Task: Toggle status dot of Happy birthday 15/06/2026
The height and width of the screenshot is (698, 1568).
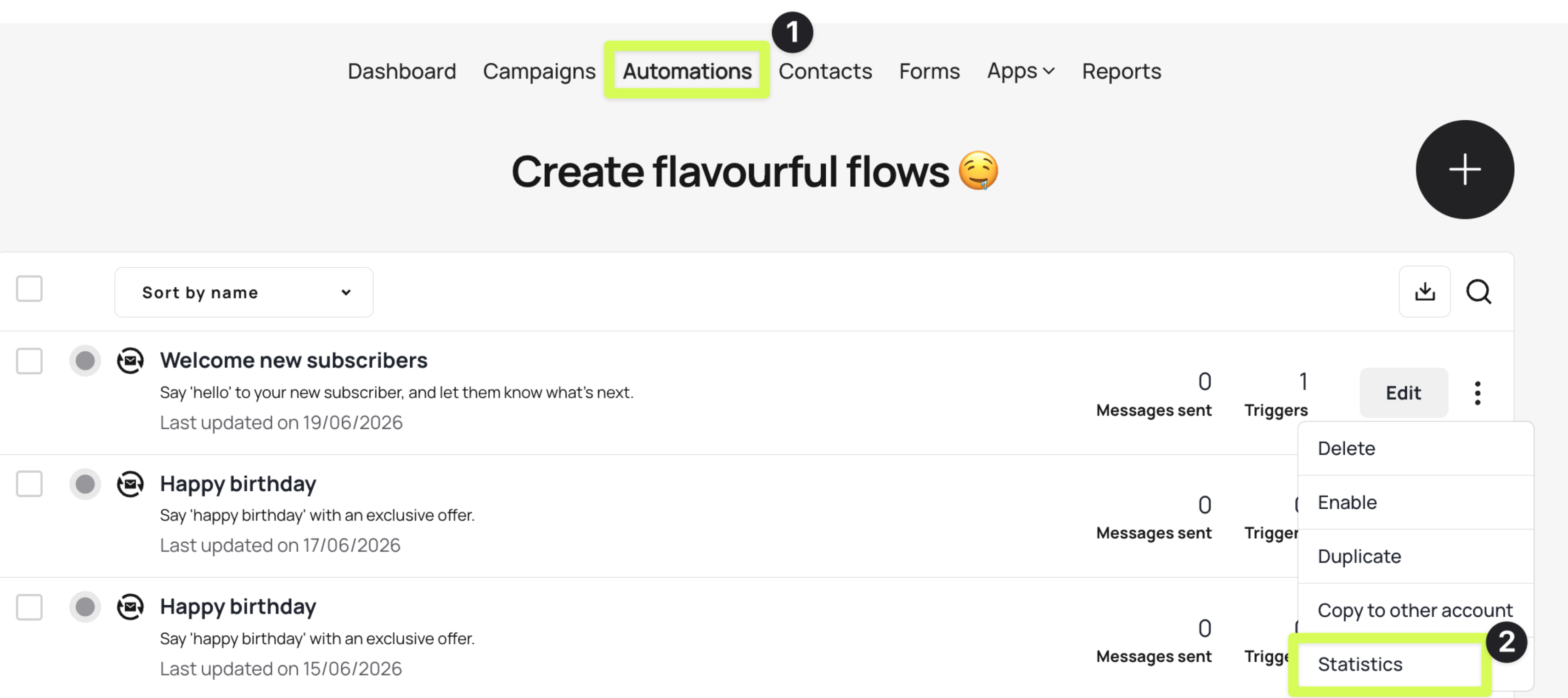Action: tap(85, 607)
